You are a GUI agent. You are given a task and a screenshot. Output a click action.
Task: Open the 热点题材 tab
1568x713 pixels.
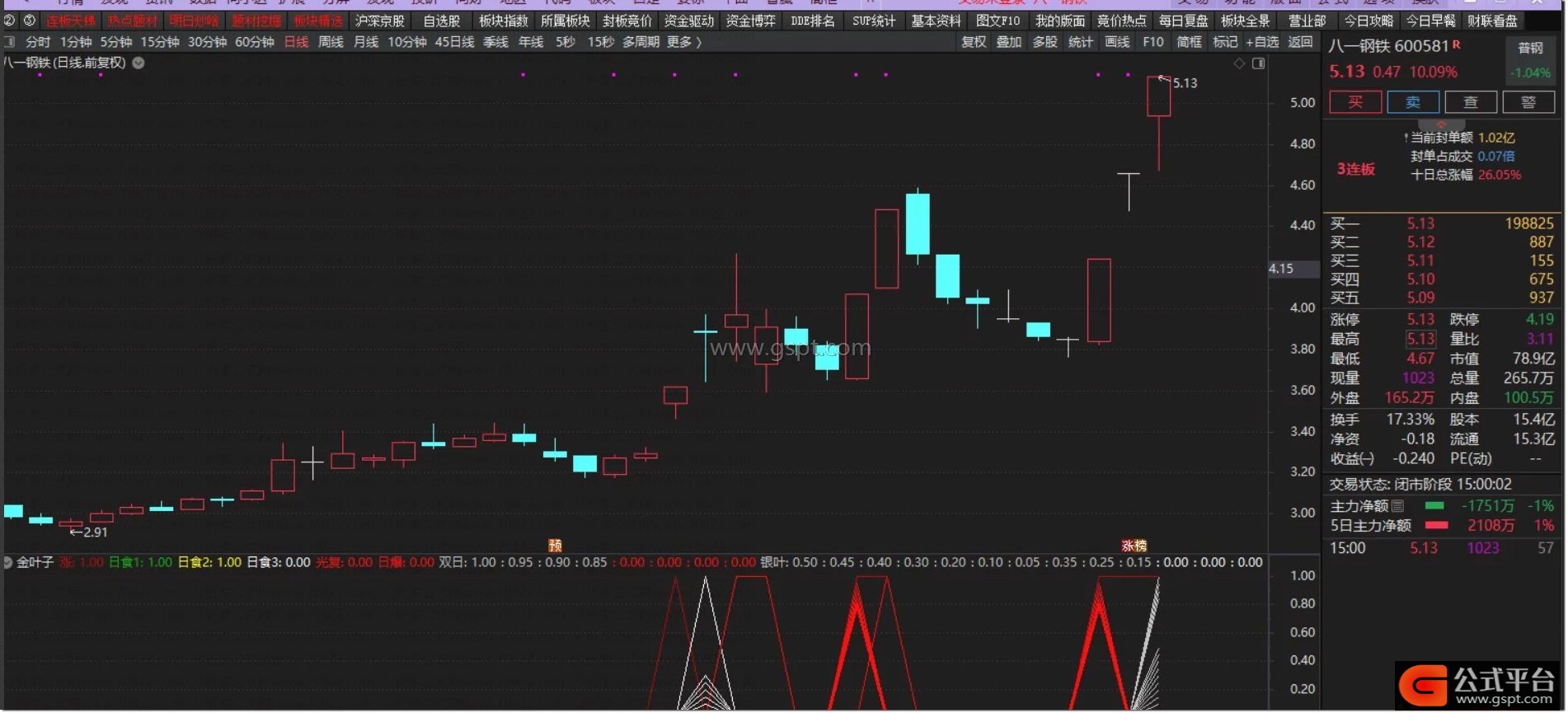133,21
